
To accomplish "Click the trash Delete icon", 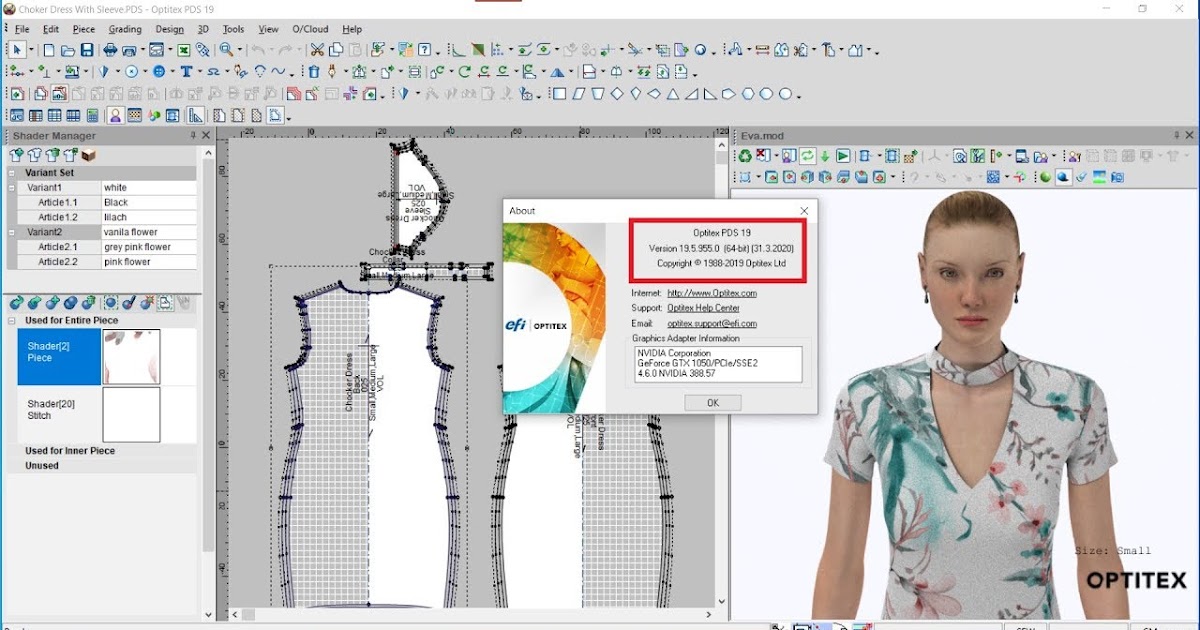I will [x=314, y=69].
